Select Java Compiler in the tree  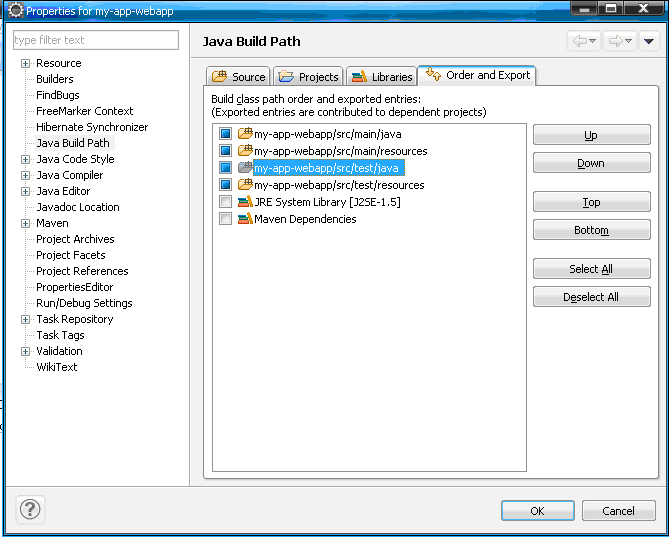[69, 175]
